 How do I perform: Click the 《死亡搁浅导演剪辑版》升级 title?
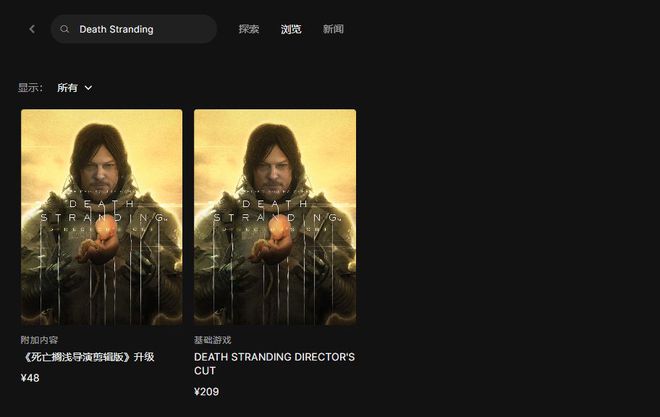[88, 357]
